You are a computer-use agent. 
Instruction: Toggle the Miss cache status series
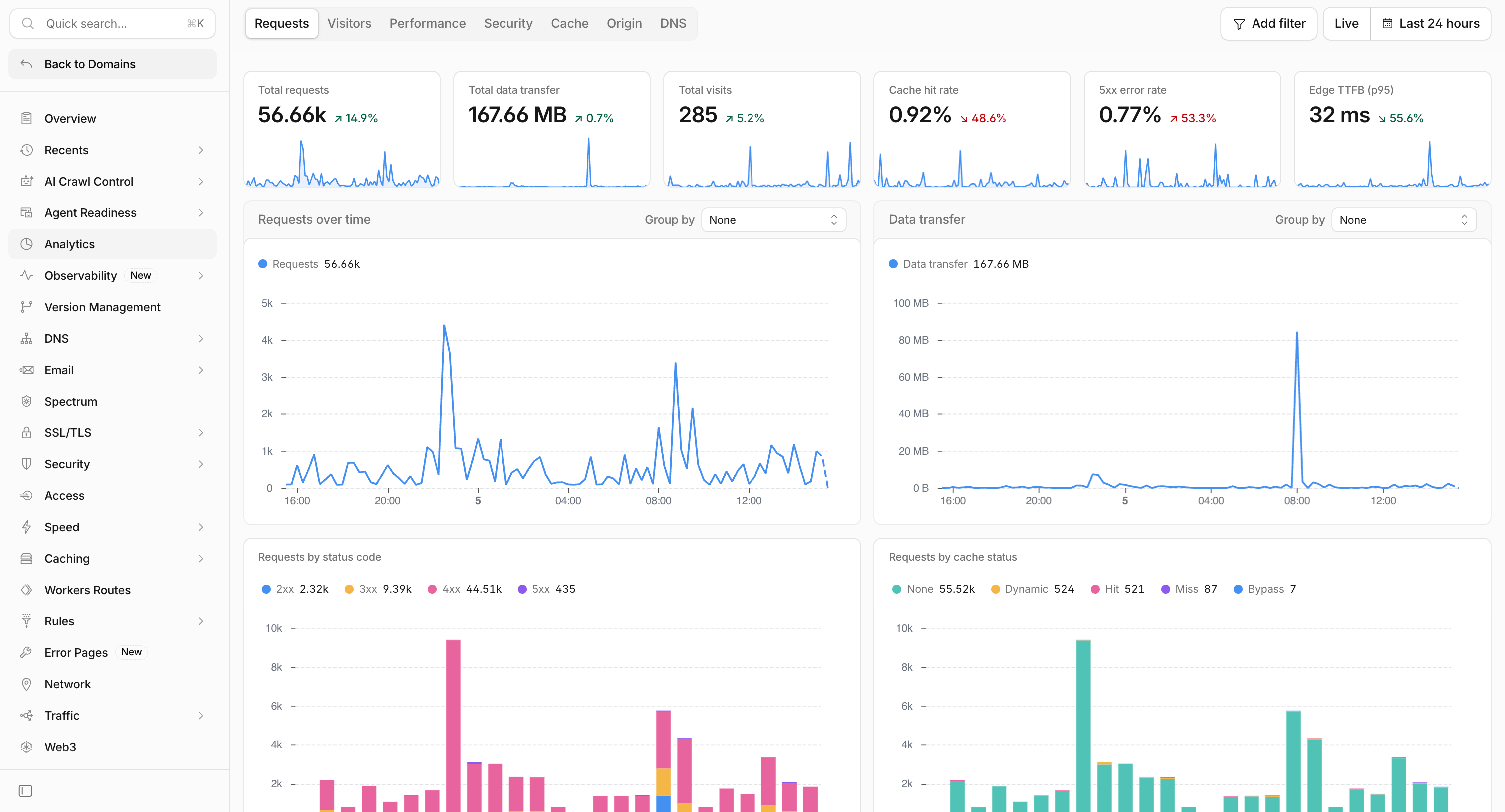coord(1189,589)
